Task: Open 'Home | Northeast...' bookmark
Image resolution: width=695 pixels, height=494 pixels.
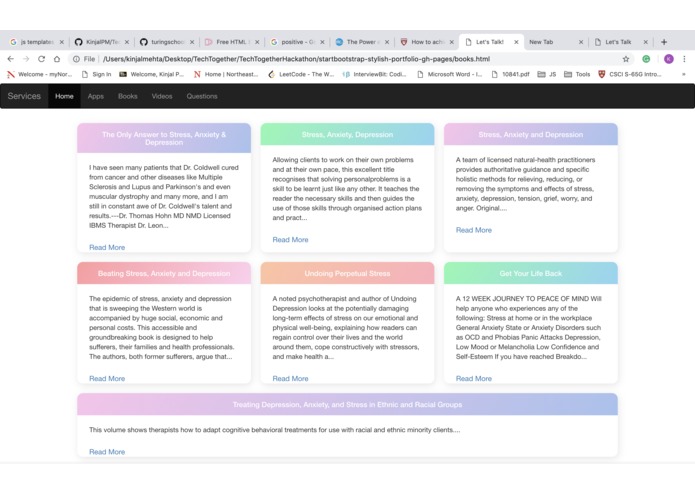Action: (x=226, y=74)
